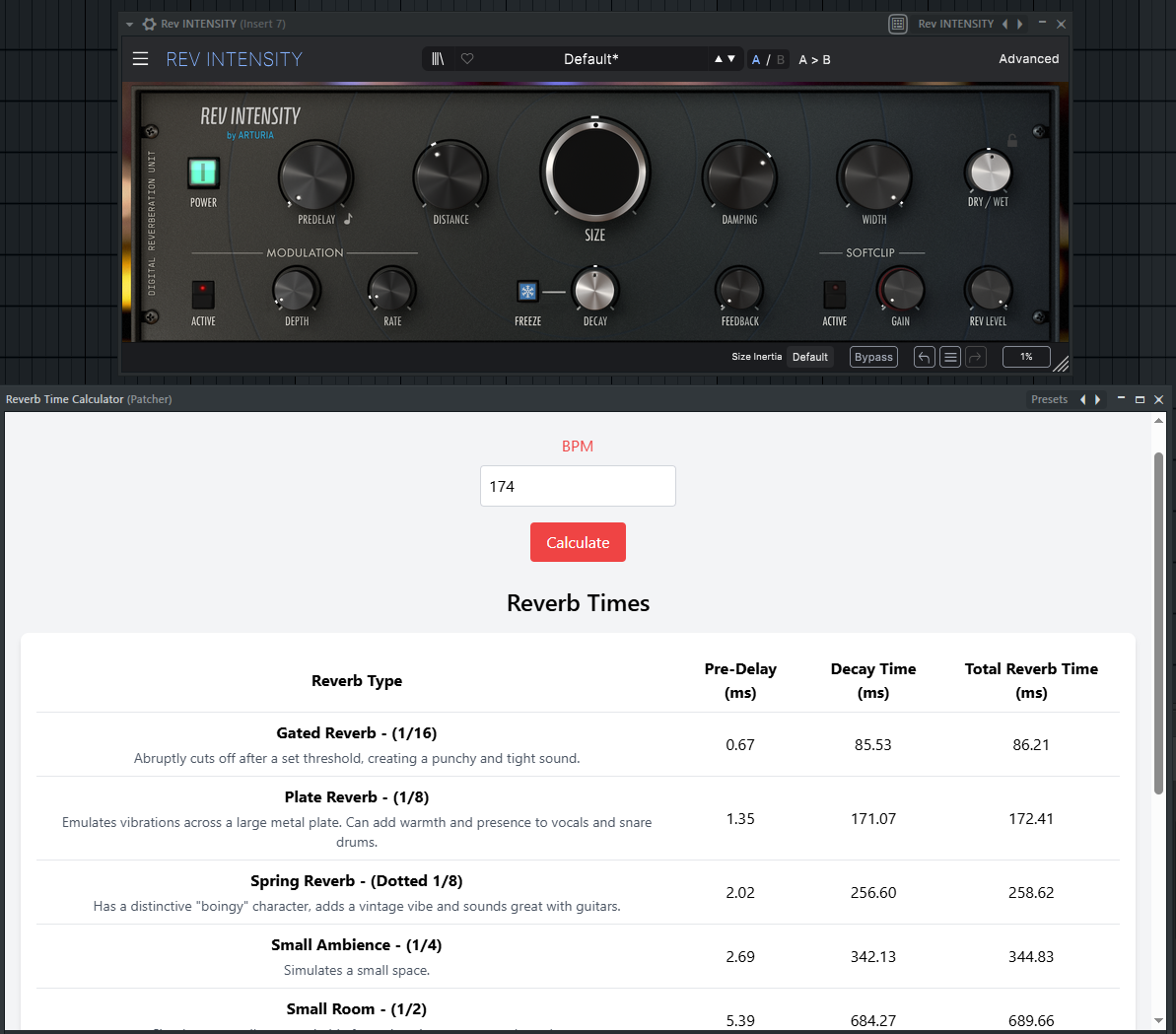Switch off the Power button
Image resolution: width=1176 pixels, height=1034 pixels.
pos(203,173)
